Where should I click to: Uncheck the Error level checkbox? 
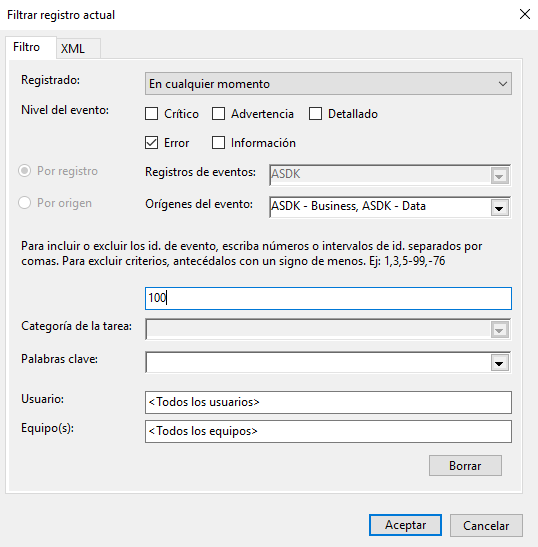click(x=151, y=143)
